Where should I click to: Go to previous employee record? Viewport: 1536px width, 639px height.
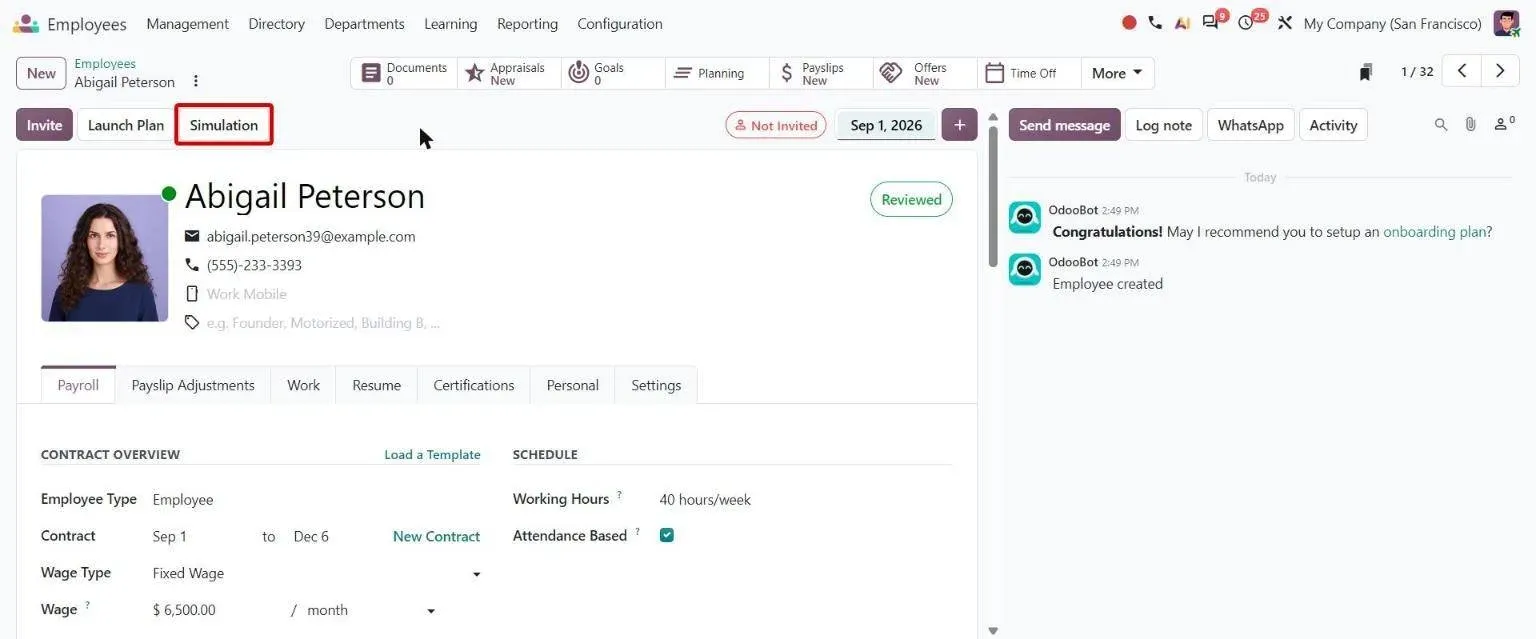click(1462, 71)
